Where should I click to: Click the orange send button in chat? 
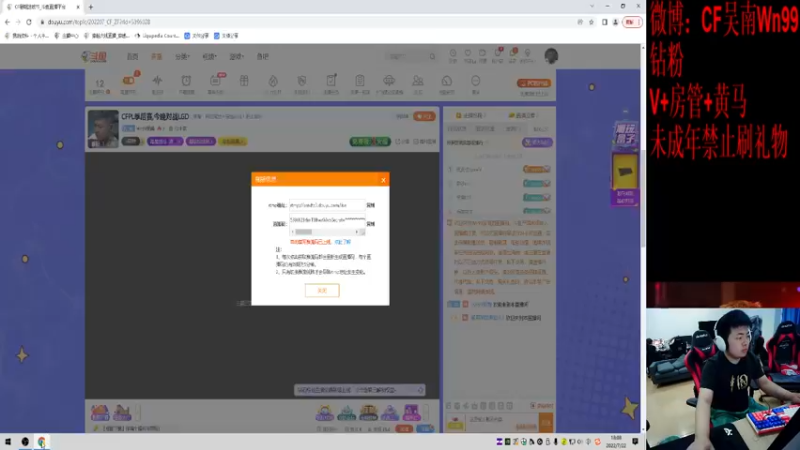pos(546,422)
